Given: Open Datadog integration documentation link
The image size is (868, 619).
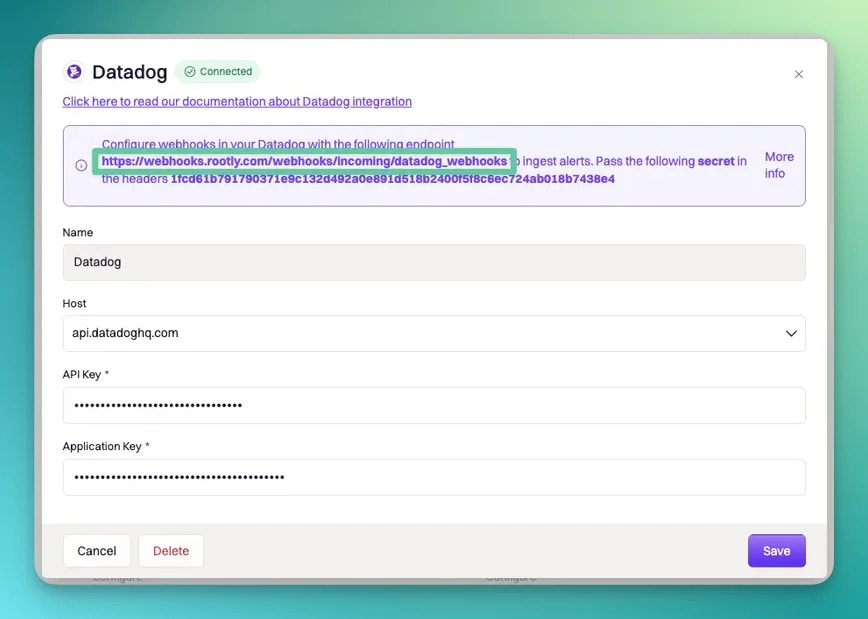Looking at the screenshot, I should (x=237, y=102).
